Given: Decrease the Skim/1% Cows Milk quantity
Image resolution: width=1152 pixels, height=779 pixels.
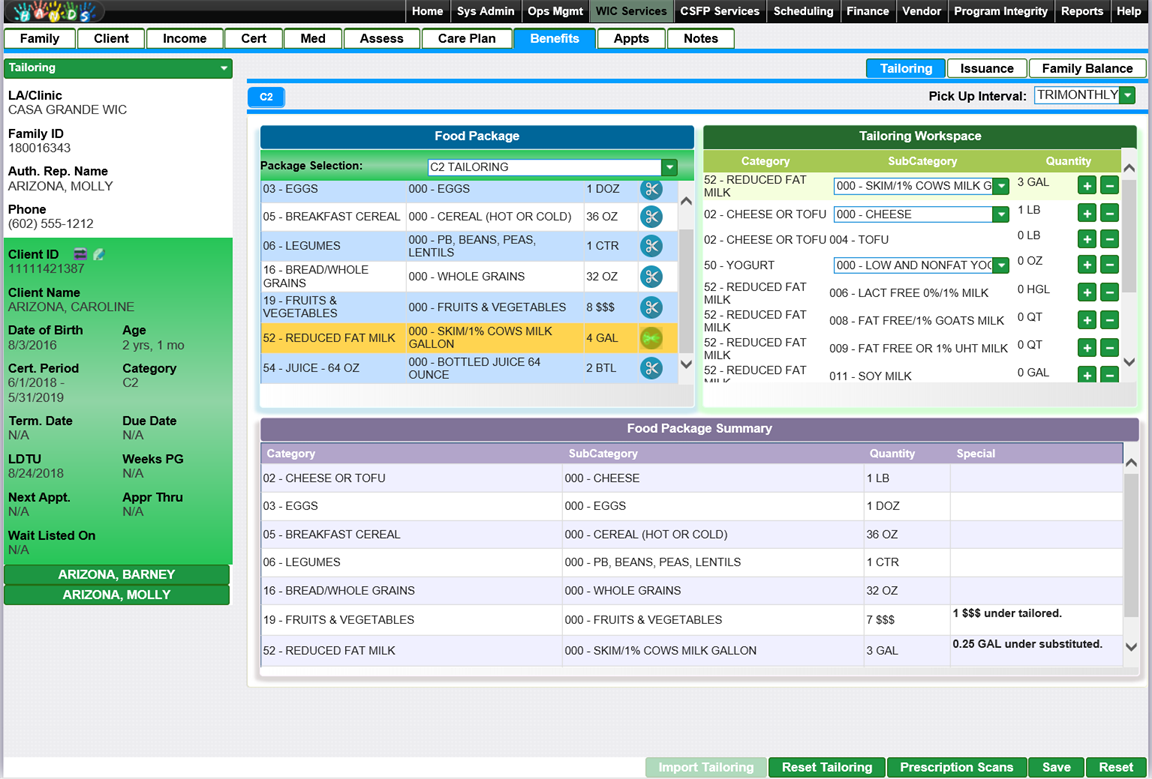Looking at the screenshot, I should [1109, 186].
